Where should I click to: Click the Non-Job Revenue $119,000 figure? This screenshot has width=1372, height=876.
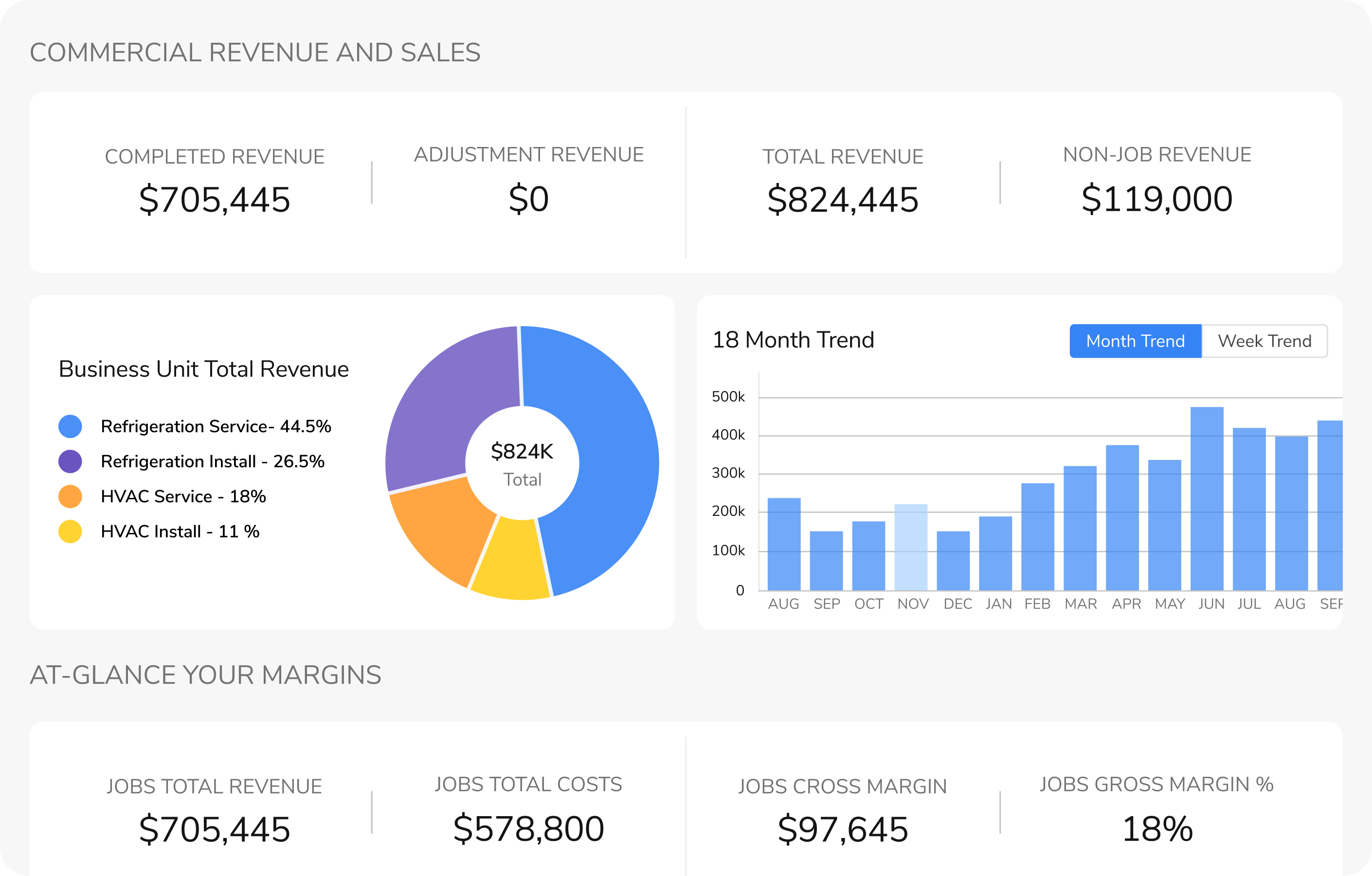(1156, 199)
